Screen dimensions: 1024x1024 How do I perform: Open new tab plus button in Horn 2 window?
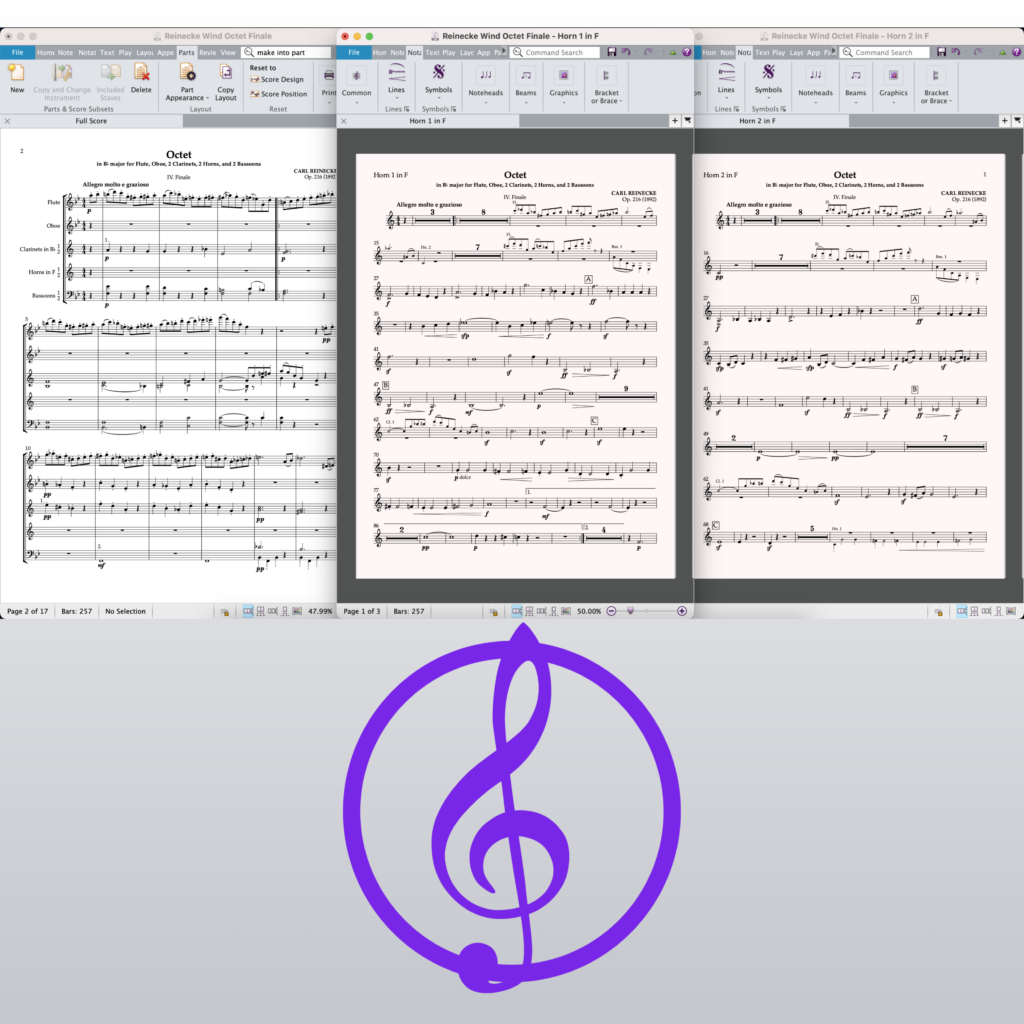1004,121
